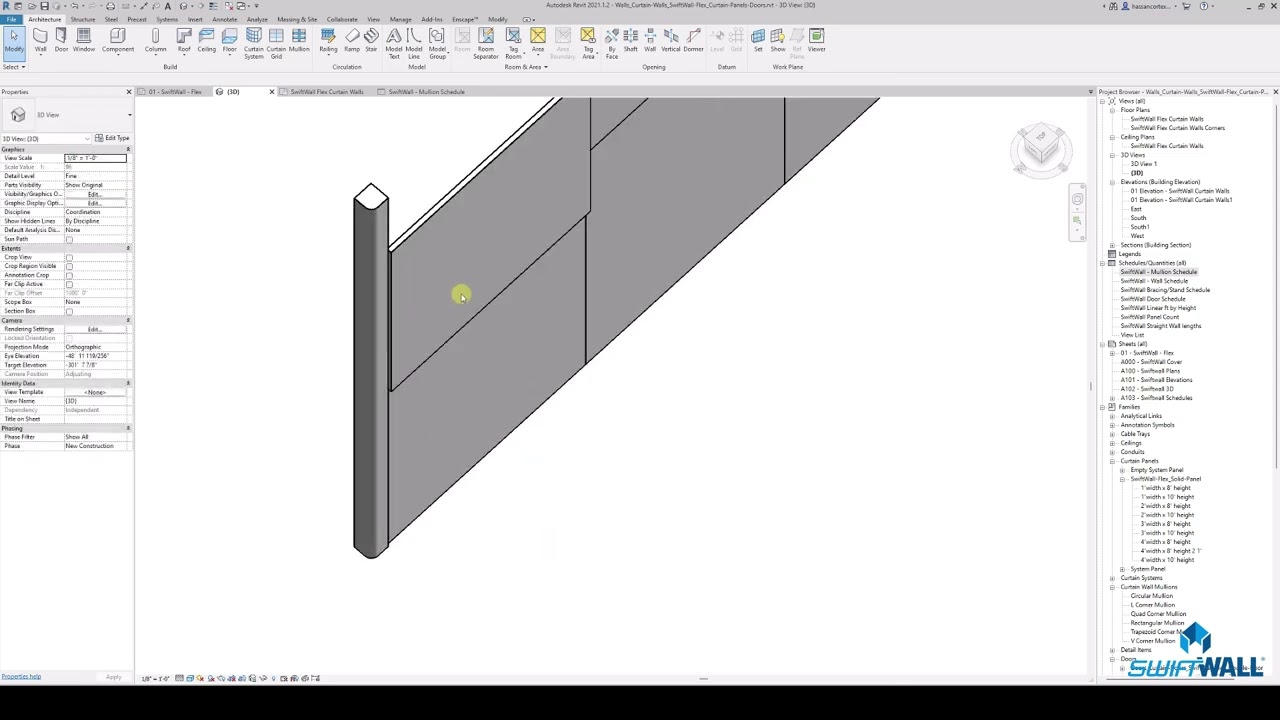
Task: Toggle the Crop Region Visible checkbox
Action: point(69,267)
